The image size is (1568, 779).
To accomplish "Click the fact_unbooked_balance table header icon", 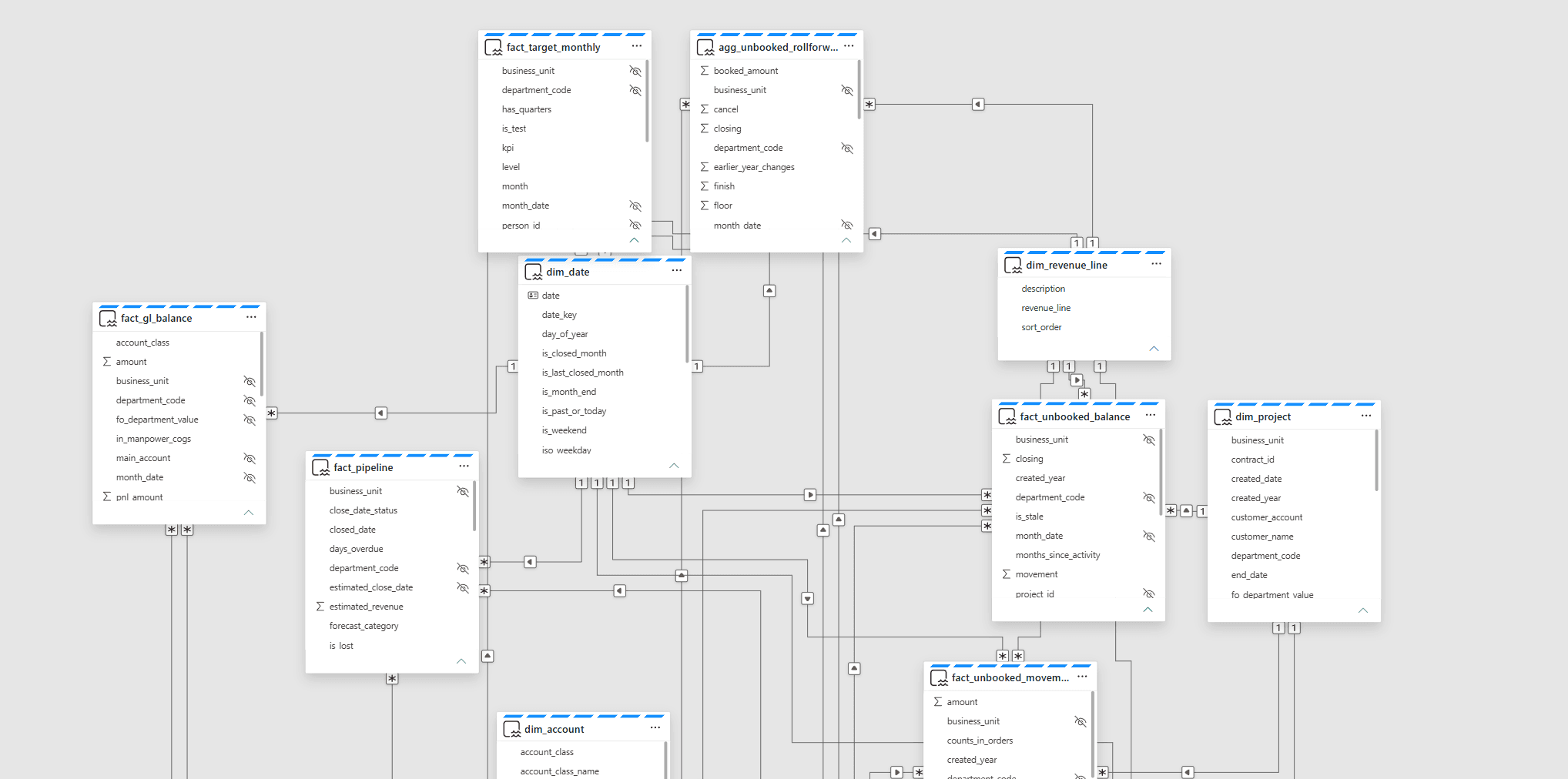I will [1007, 417].
